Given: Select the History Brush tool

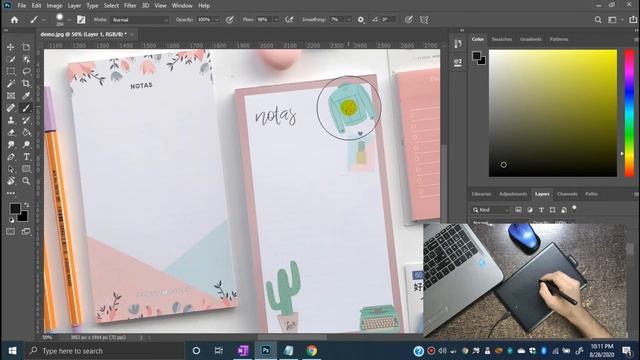Looking at the screenshot, I should 26,120.
